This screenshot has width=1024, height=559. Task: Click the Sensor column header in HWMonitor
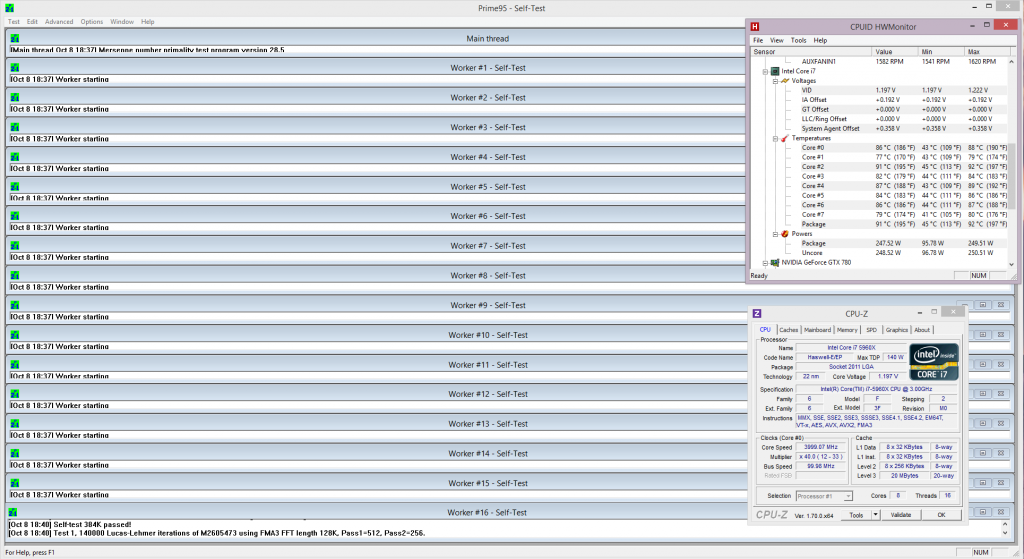[811, 52]
